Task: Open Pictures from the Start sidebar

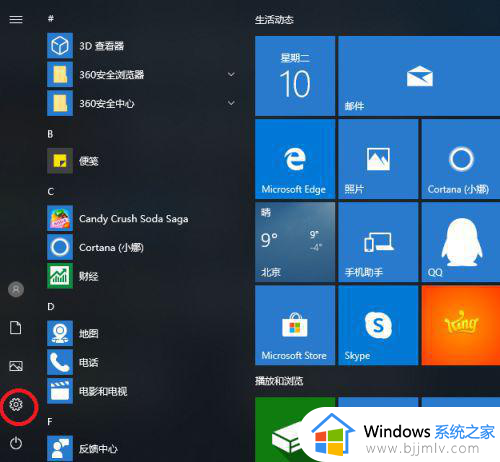Action: pos(16,366)
